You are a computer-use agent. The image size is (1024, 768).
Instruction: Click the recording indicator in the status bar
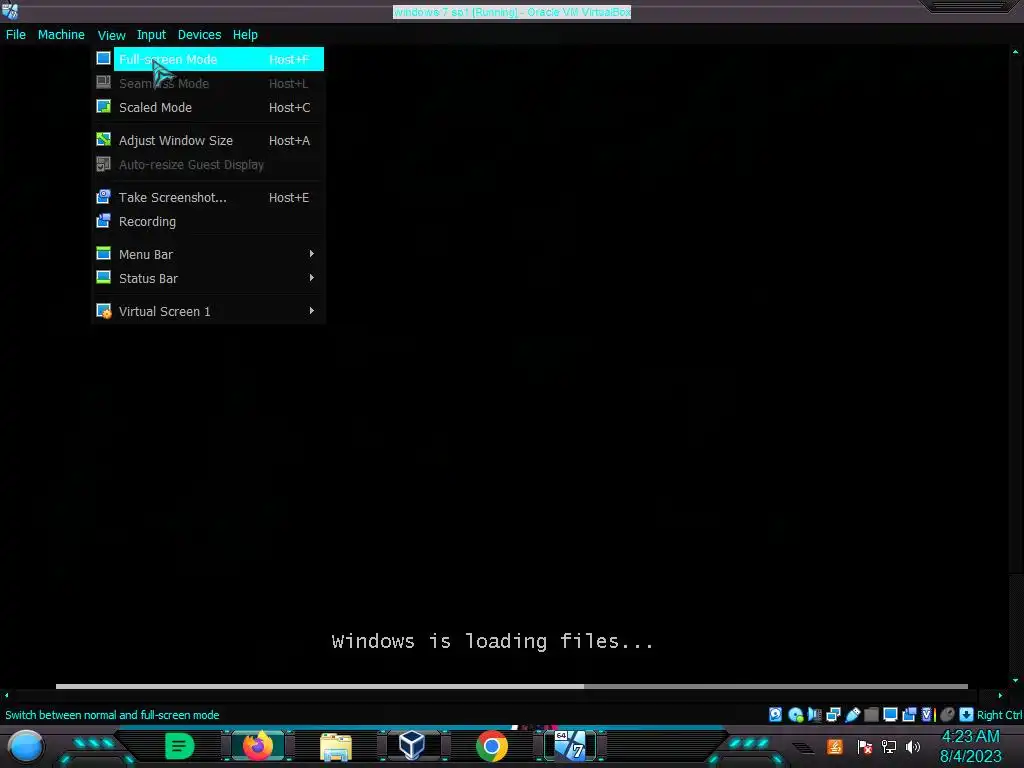pyautogui.click(x=909, y=714)
